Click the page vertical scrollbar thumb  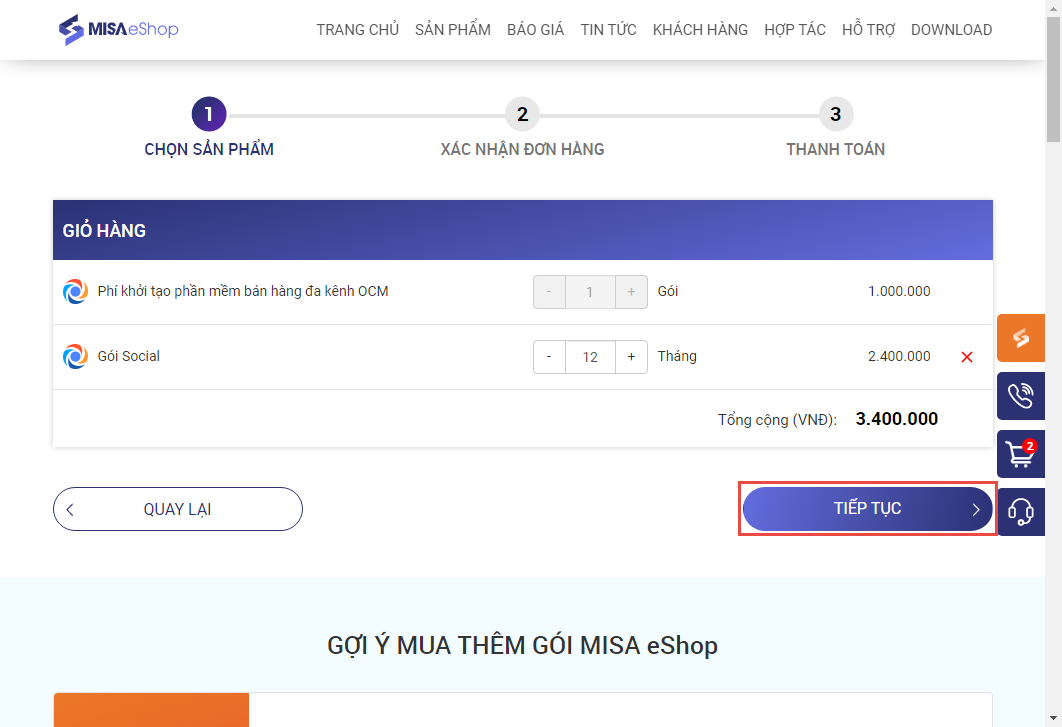click(x=1053, y=79)
